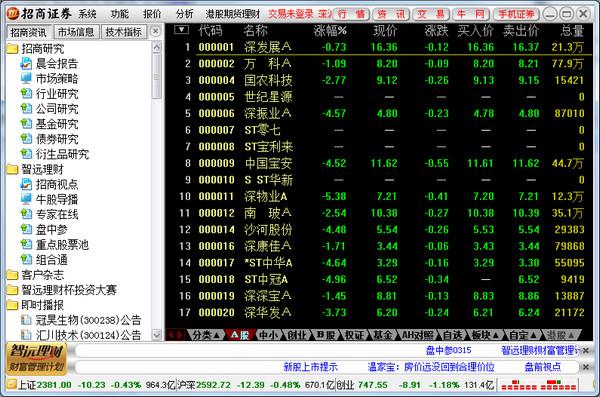Screen dimensions: 600x397
Task: Open the 功能 menu
Action: (120, 14)
